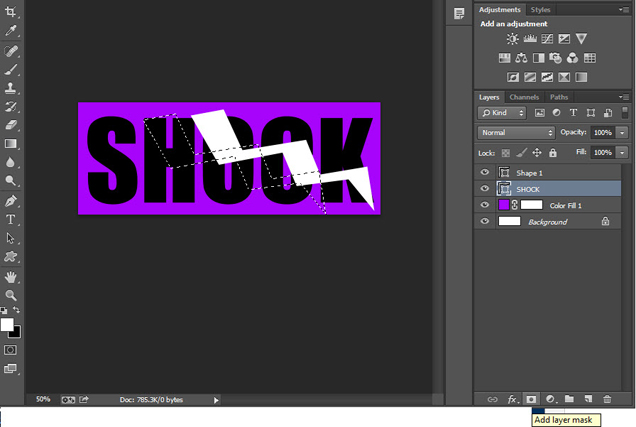
Task: Open the layer style fx menu
Action: click(512, 399)
